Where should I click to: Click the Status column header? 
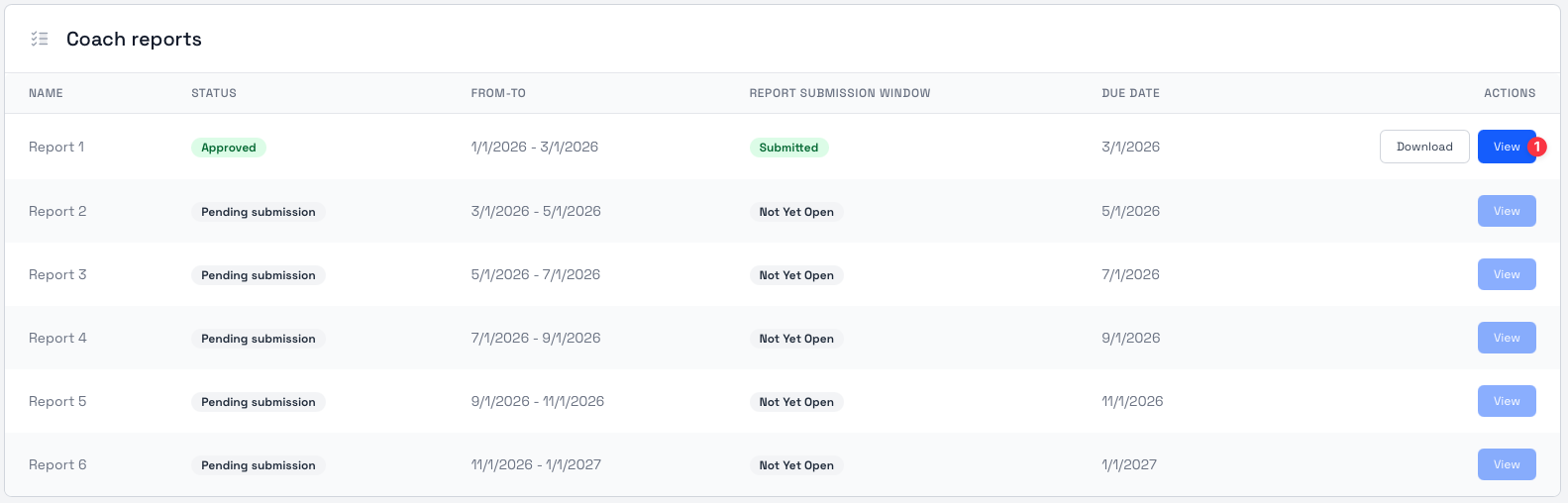pos(214,93)
